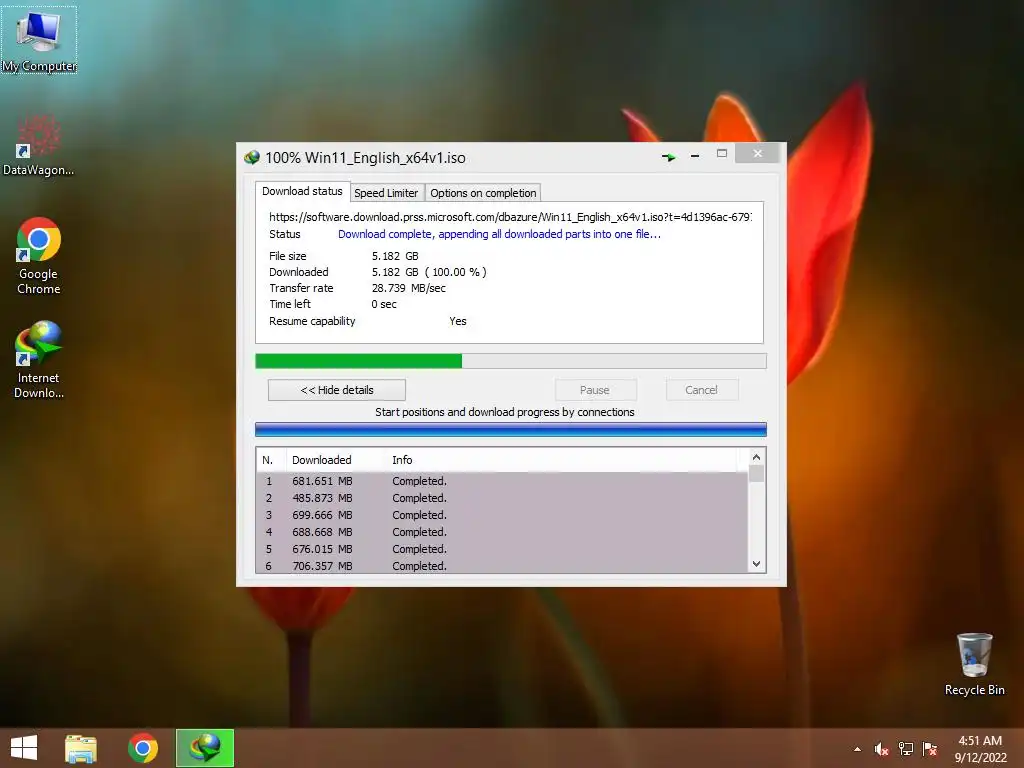Click the connections list scrollbar thumb
The height and width of the screenshot is (768, 1024).
[x=756, y=473]
